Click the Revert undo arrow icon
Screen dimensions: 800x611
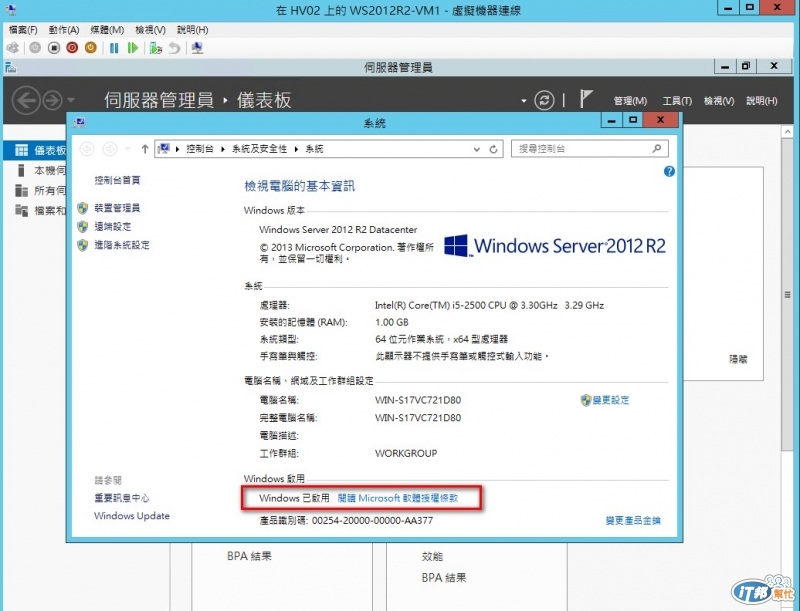tap(174, 48)
